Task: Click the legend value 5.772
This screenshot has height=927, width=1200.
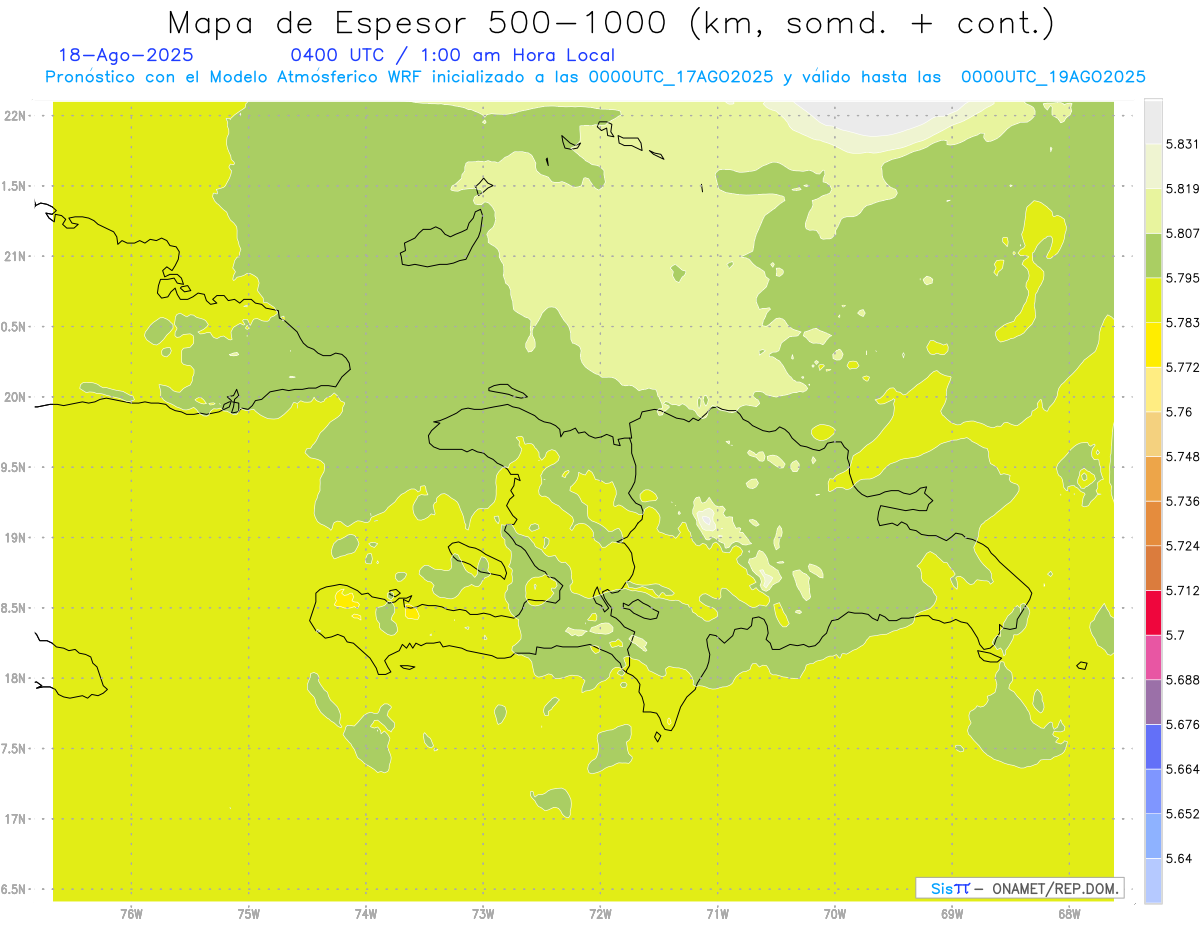Action: [x=1183, y=367]
